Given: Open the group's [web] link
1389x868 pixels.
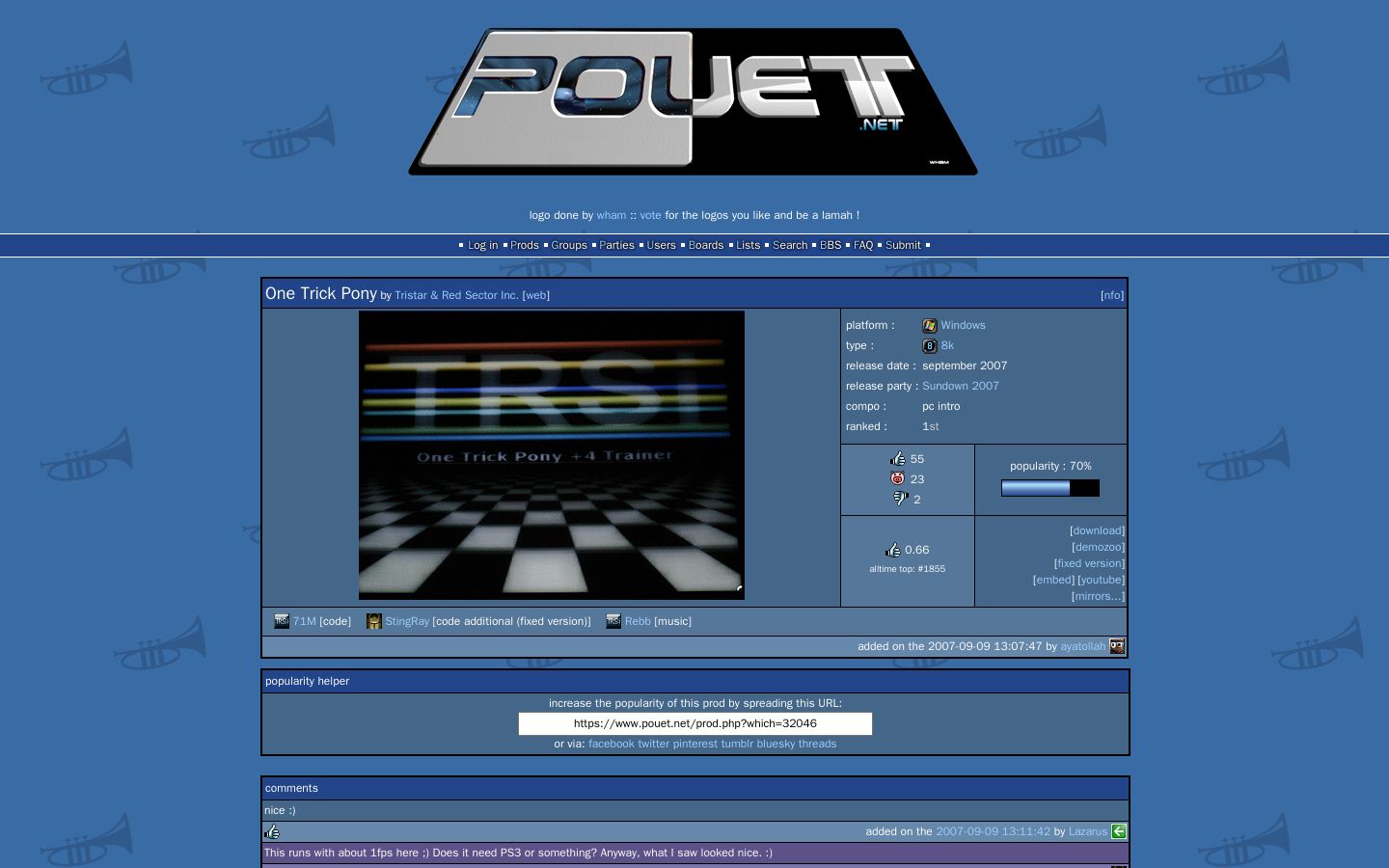Looking at the screenshot, I should [x=536, y=295].
